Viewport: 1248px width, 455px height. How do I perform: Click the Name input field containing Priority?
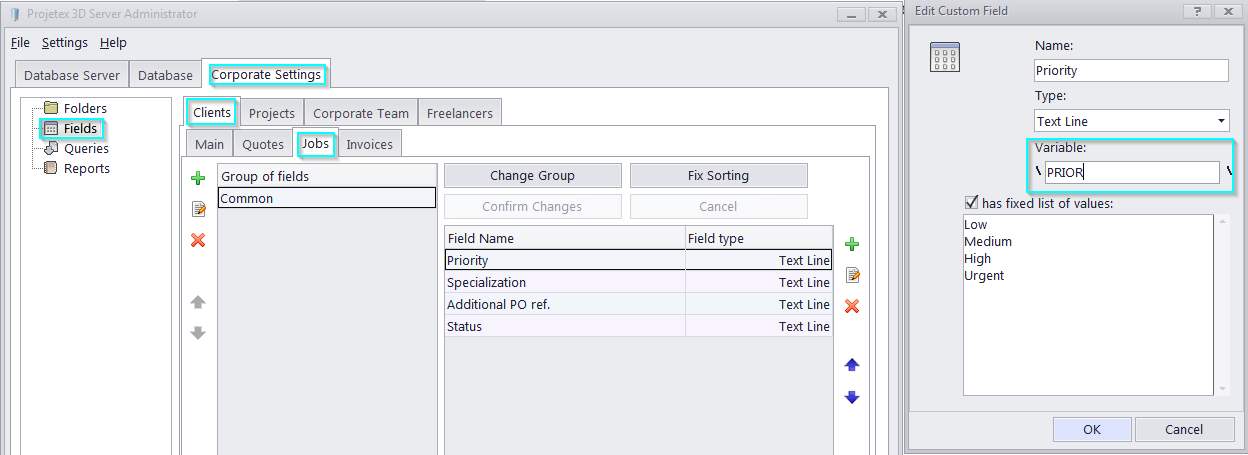point(1130,70)
